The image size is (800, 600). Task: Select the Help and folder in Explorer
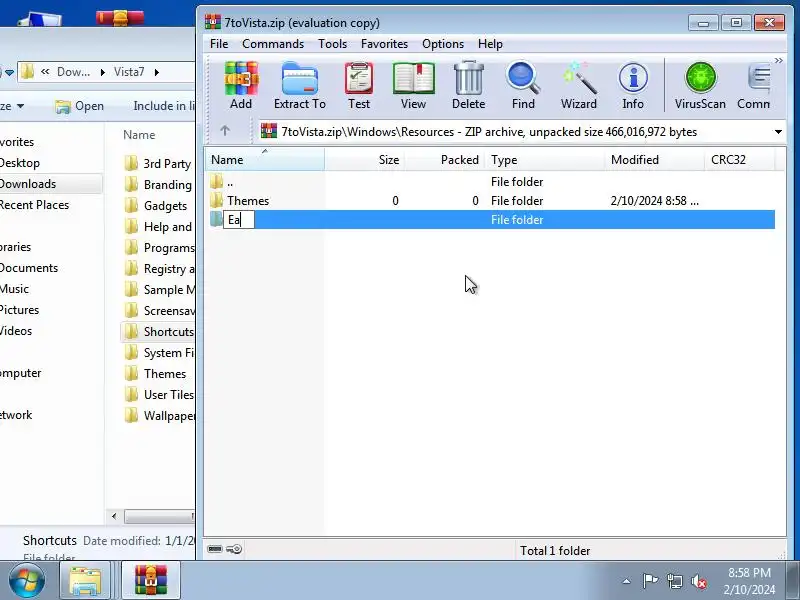[159, 227]
